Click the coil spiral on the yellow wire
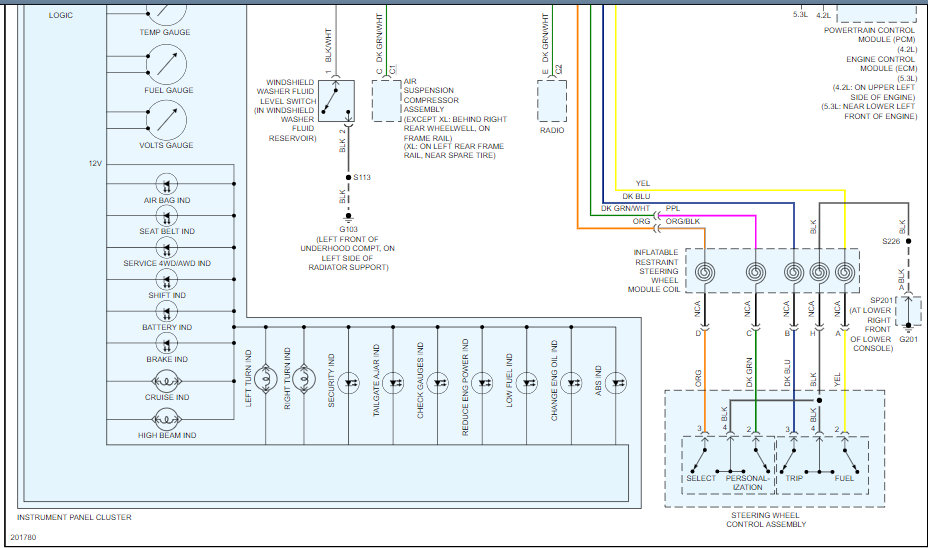 845,272
